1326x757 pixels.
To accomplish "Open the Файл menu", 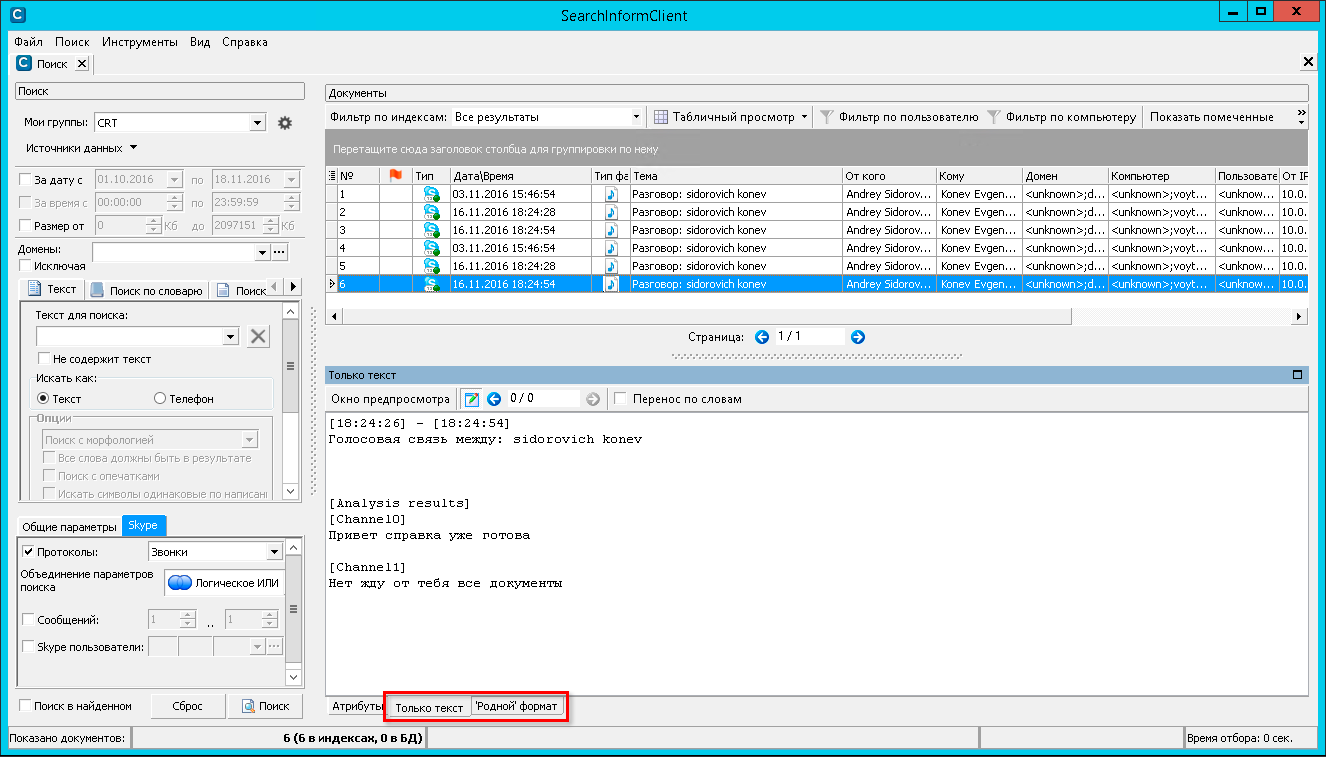I will (29, 42).
